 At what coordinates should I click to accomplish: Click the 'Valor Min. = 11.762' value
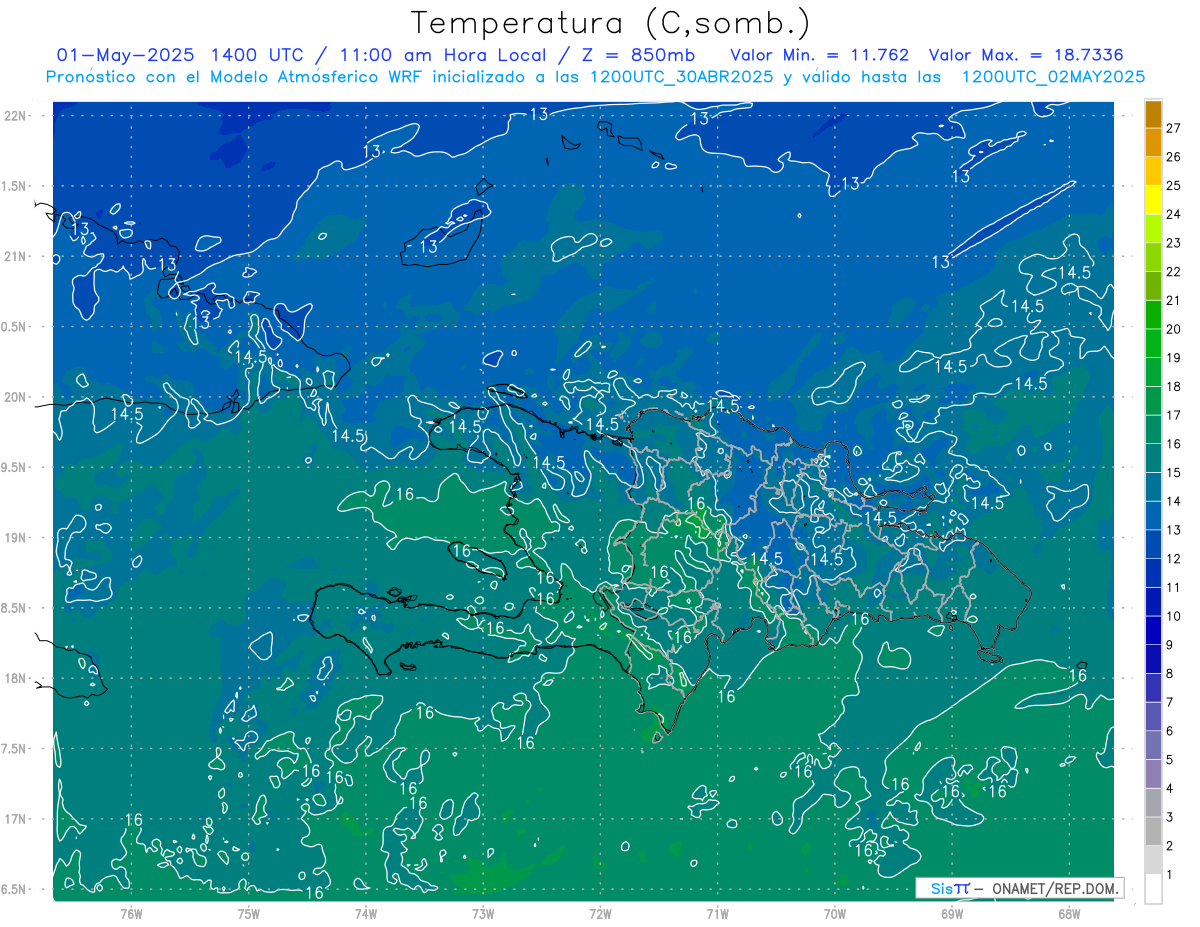pyautogui.click(x=820, y=55)
